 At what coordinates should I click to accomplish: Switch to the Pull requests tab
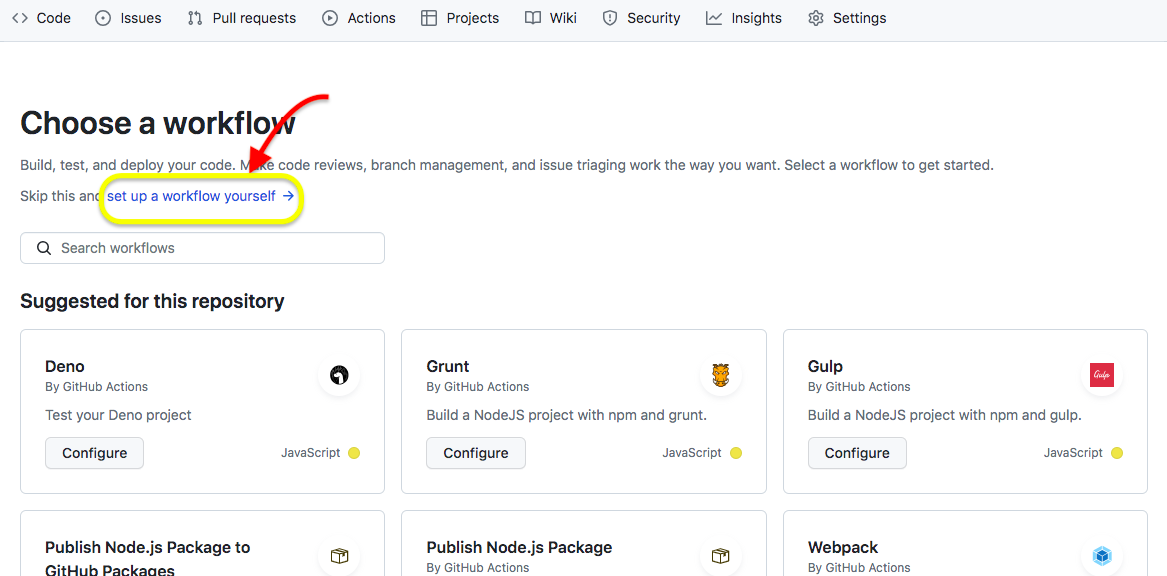pyautogui.click(x=241, y=18)
